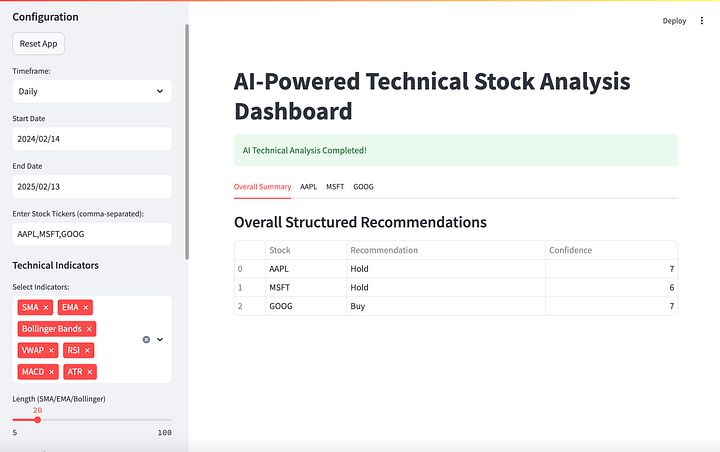Sort by the Stock column header
The height and width of the screenshot is (452, 720).
point(306,250)
